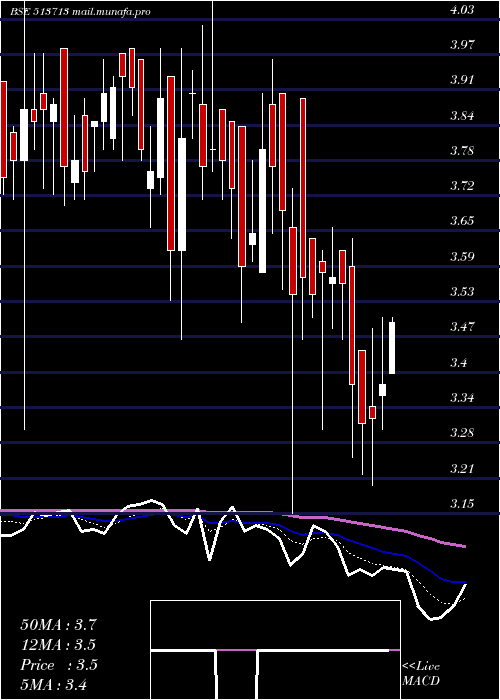Image resolution: width=500 pixels, height=700 pixels.
Task: Click the 3.91 price axis label
Action: click(x=462, y=80)
